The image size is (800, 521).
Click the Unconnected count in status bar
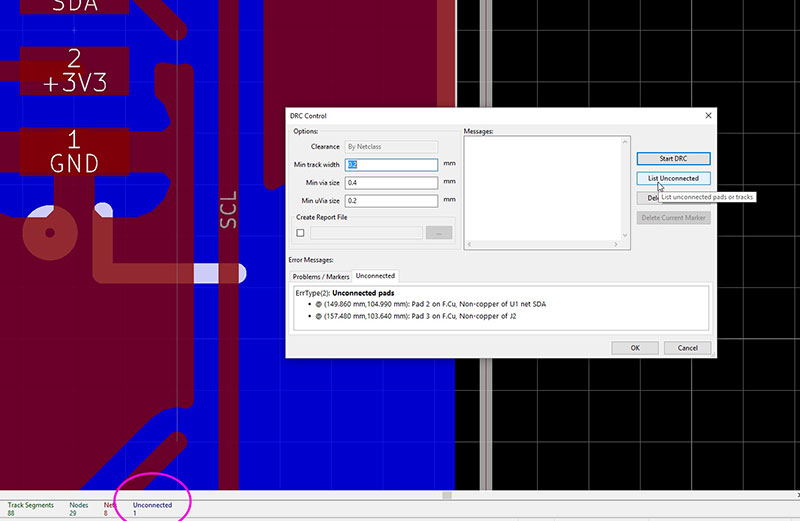point(152,509)
